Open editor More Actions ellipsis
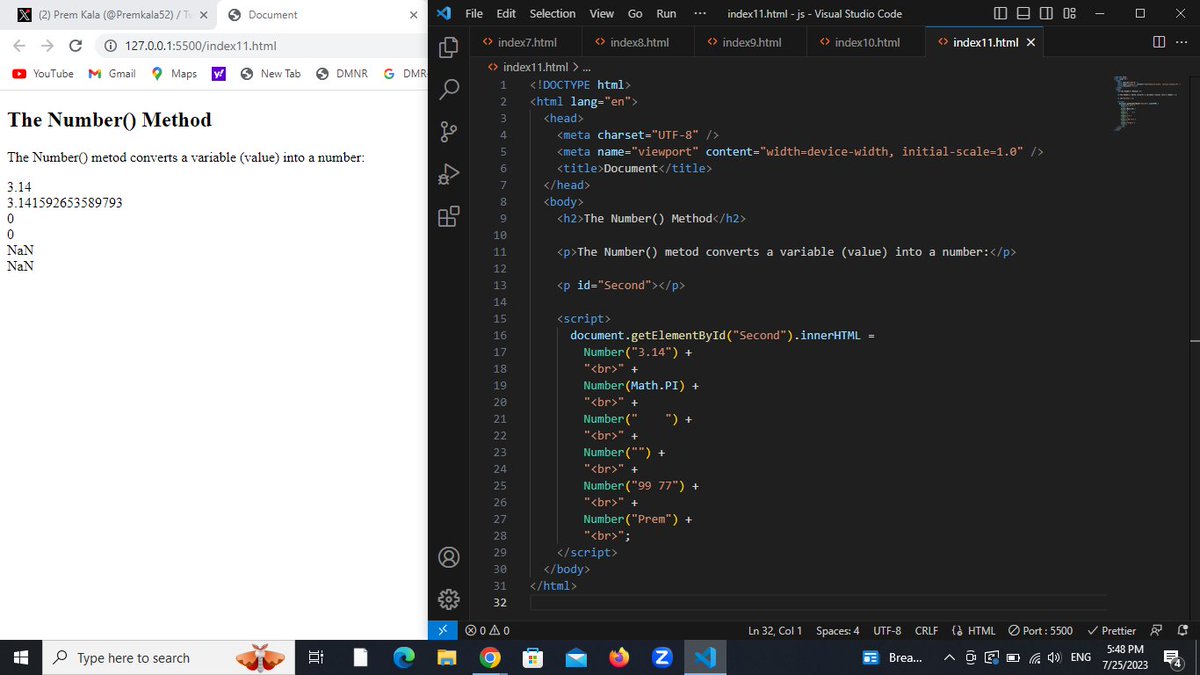The height and width of the screenshot is (675, 1200). click(x=1182, y=42)
